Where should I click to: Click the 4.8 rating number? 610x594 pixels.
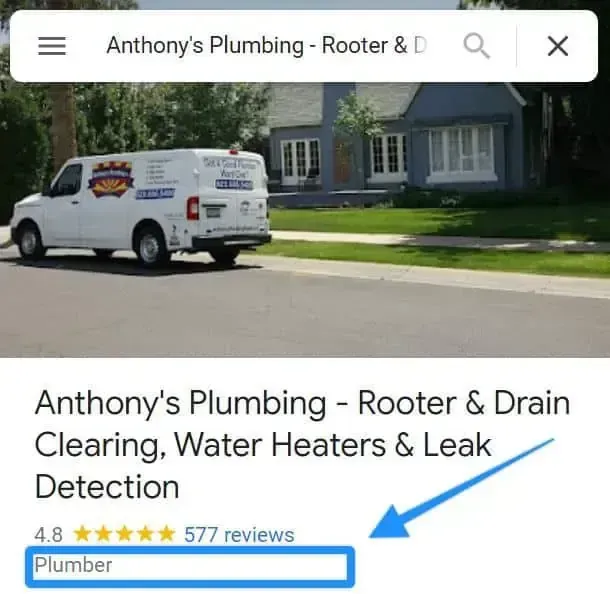48,535
